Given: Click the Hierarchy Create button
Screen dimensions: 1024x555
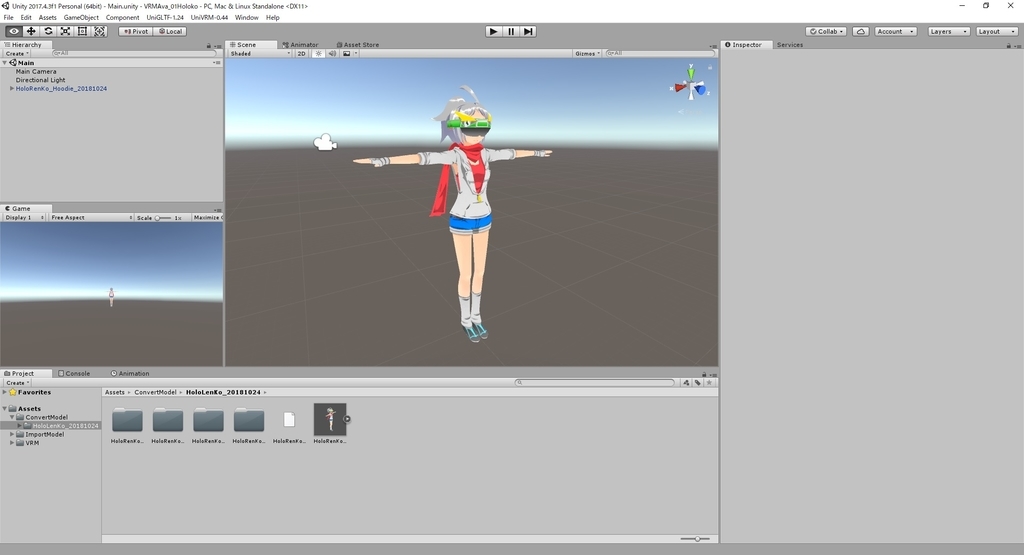Looking at the screenshot, I should click(17, 54).
